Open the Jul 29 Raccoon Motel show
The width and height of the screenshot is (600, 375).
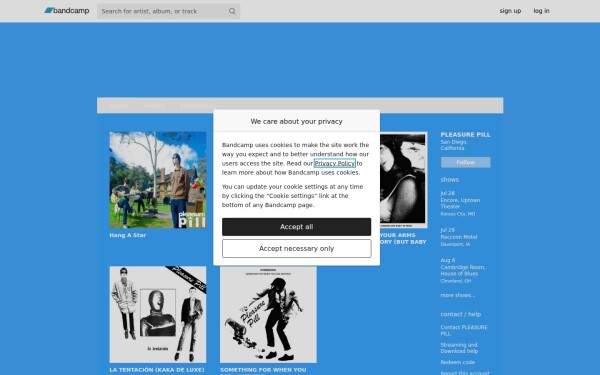click(459, 237)
